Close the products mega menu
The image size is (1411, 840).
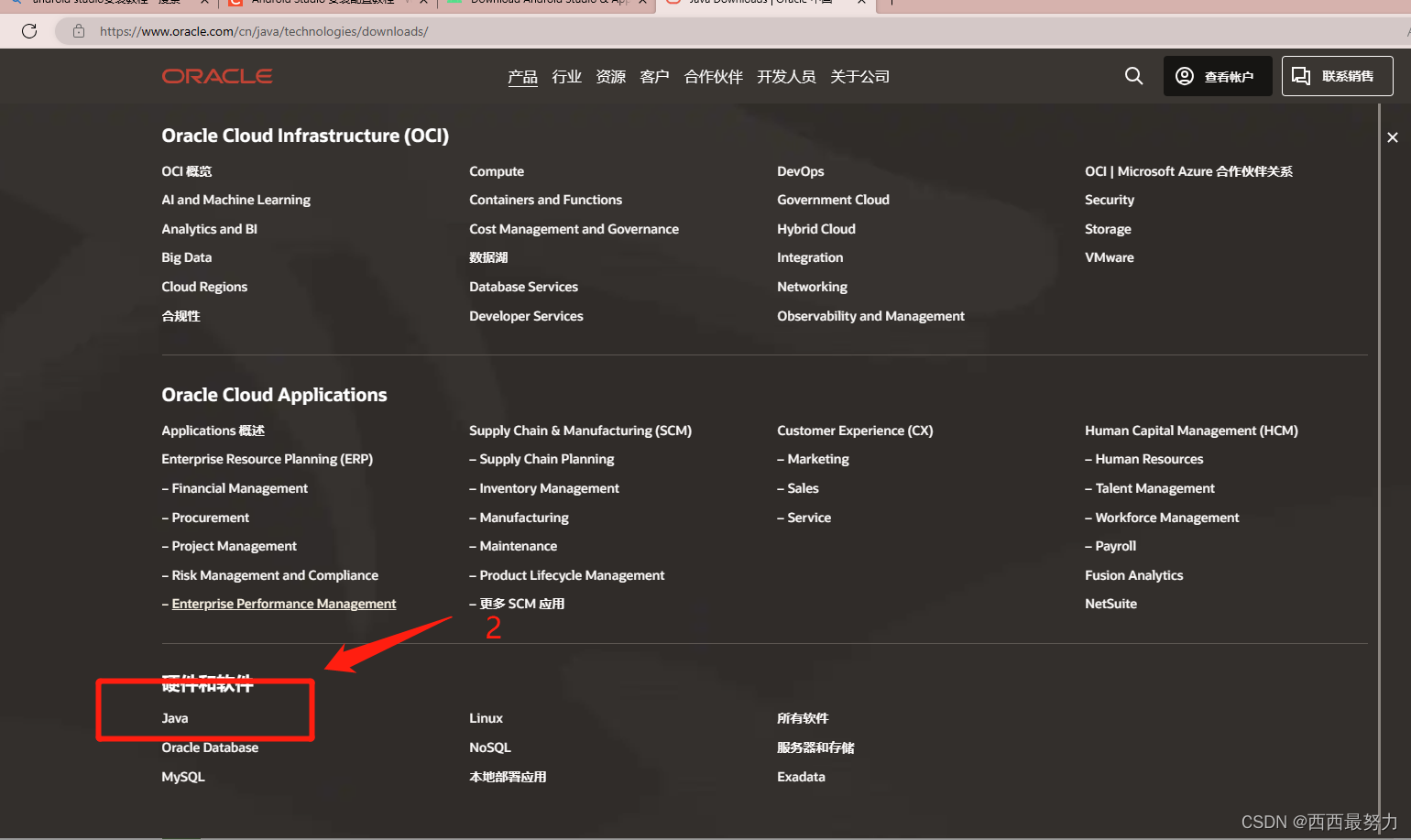tap(1393, 137)
